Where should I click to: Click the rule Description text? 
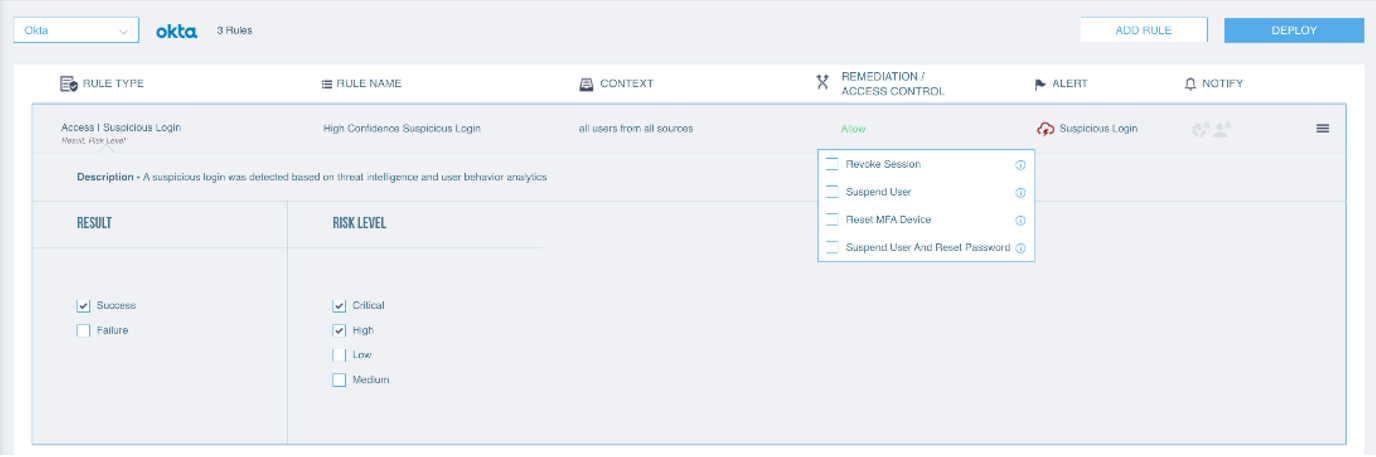coord(312,178)
